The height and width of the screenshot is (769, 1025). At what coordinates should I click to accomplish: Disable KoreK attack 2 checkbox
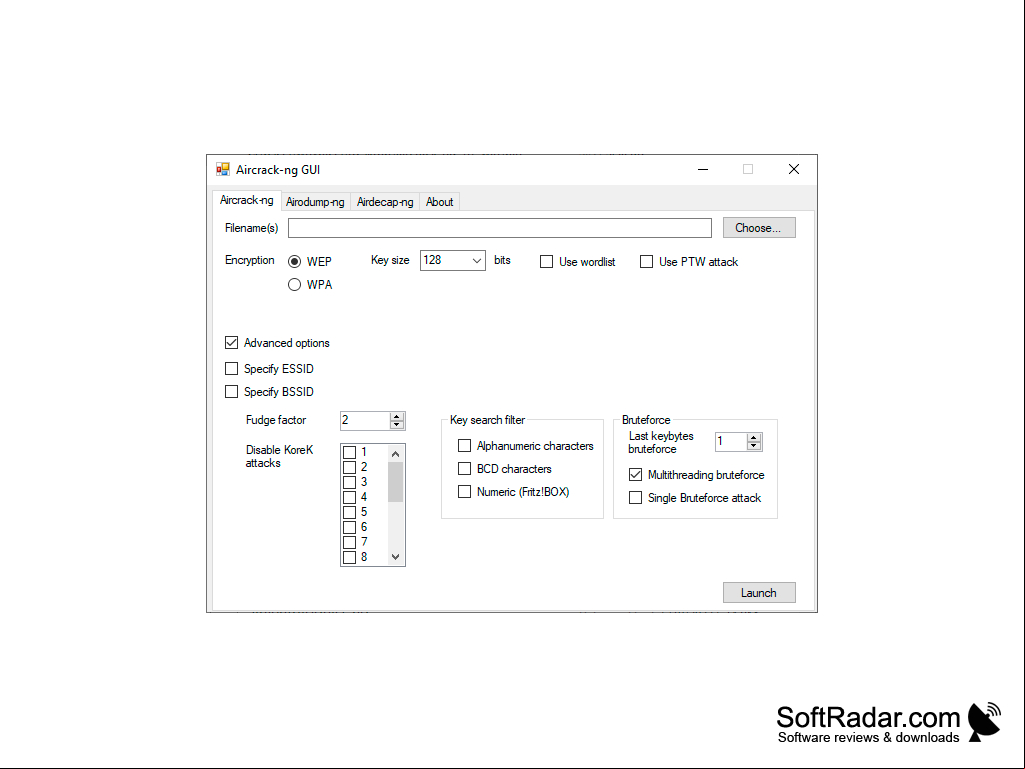click(350, 468)
